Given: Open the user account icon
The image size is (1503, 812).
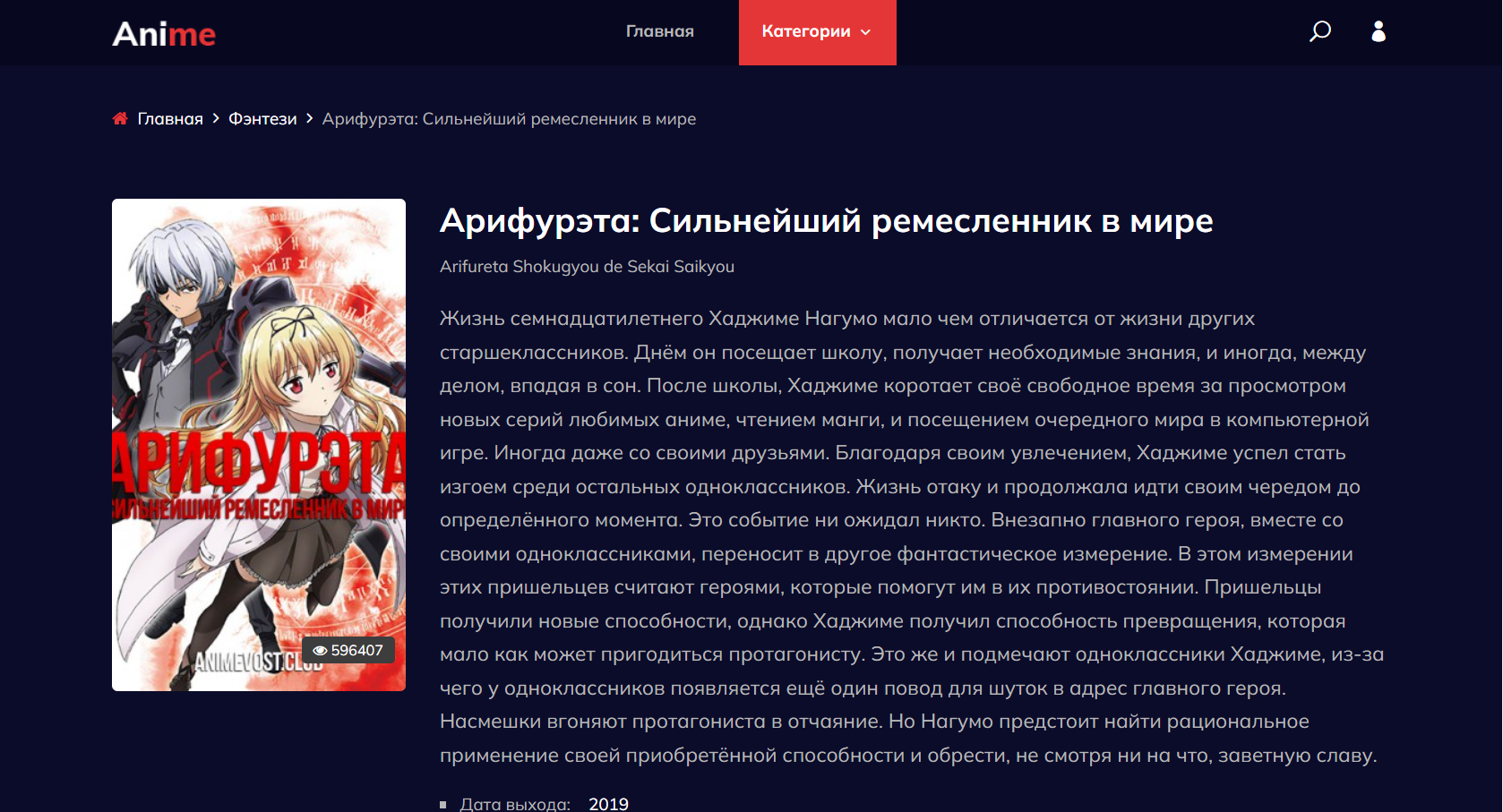Looking at the screenshot, I should tap(1378, 31).
